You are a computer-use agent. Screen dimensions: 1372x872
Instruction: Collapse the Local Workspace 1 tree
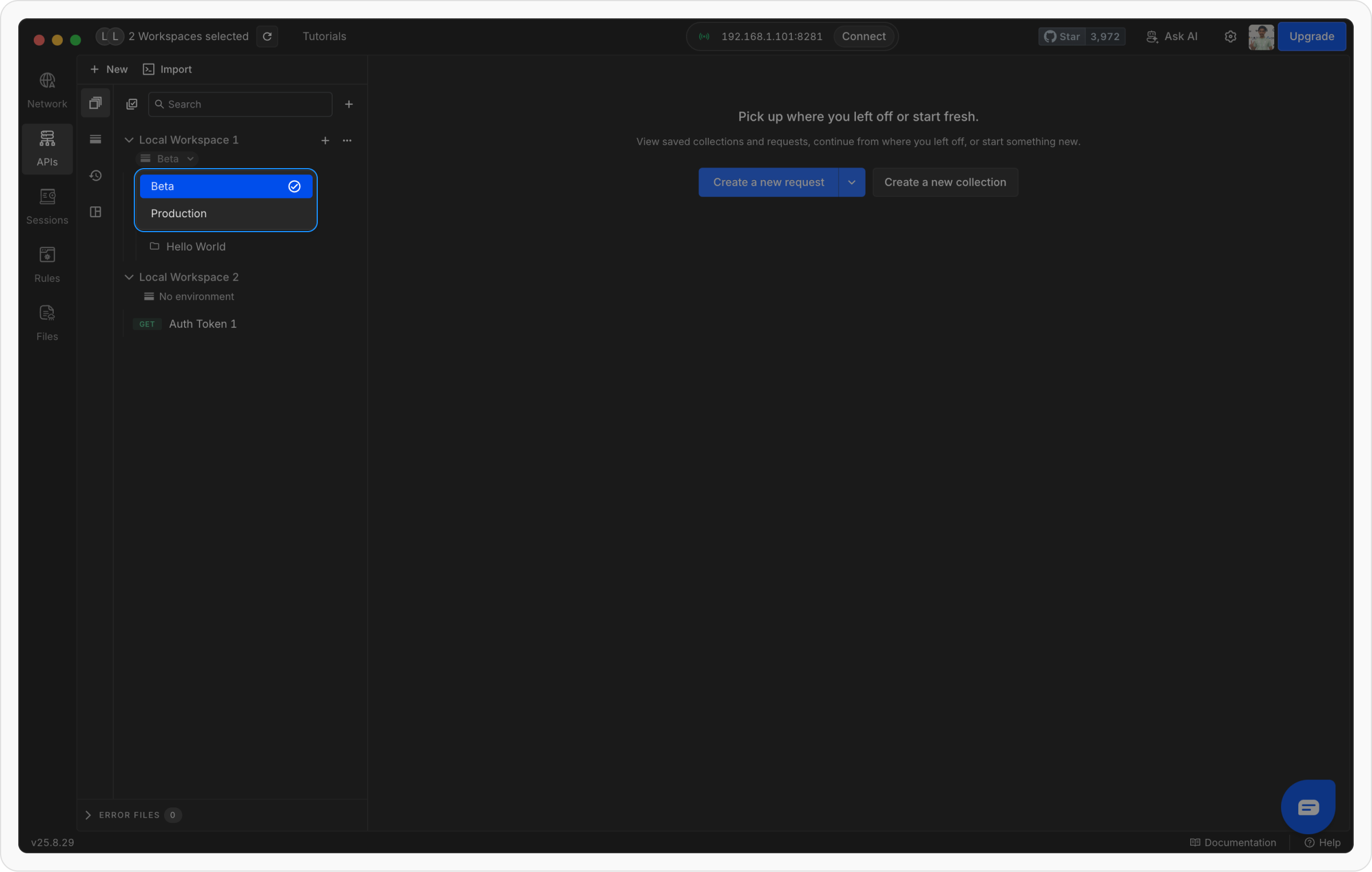(x=129, y=140)
